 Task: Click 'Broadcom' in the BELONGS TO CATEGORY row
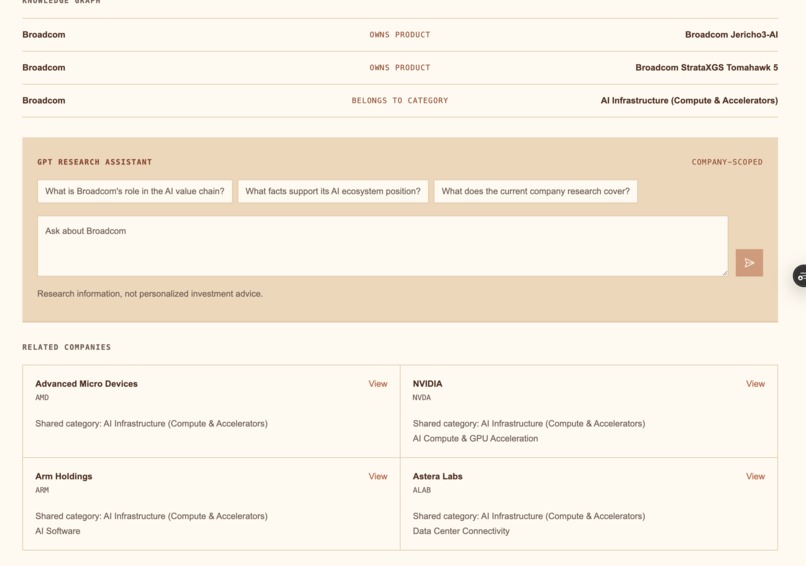tap(44, 100)
